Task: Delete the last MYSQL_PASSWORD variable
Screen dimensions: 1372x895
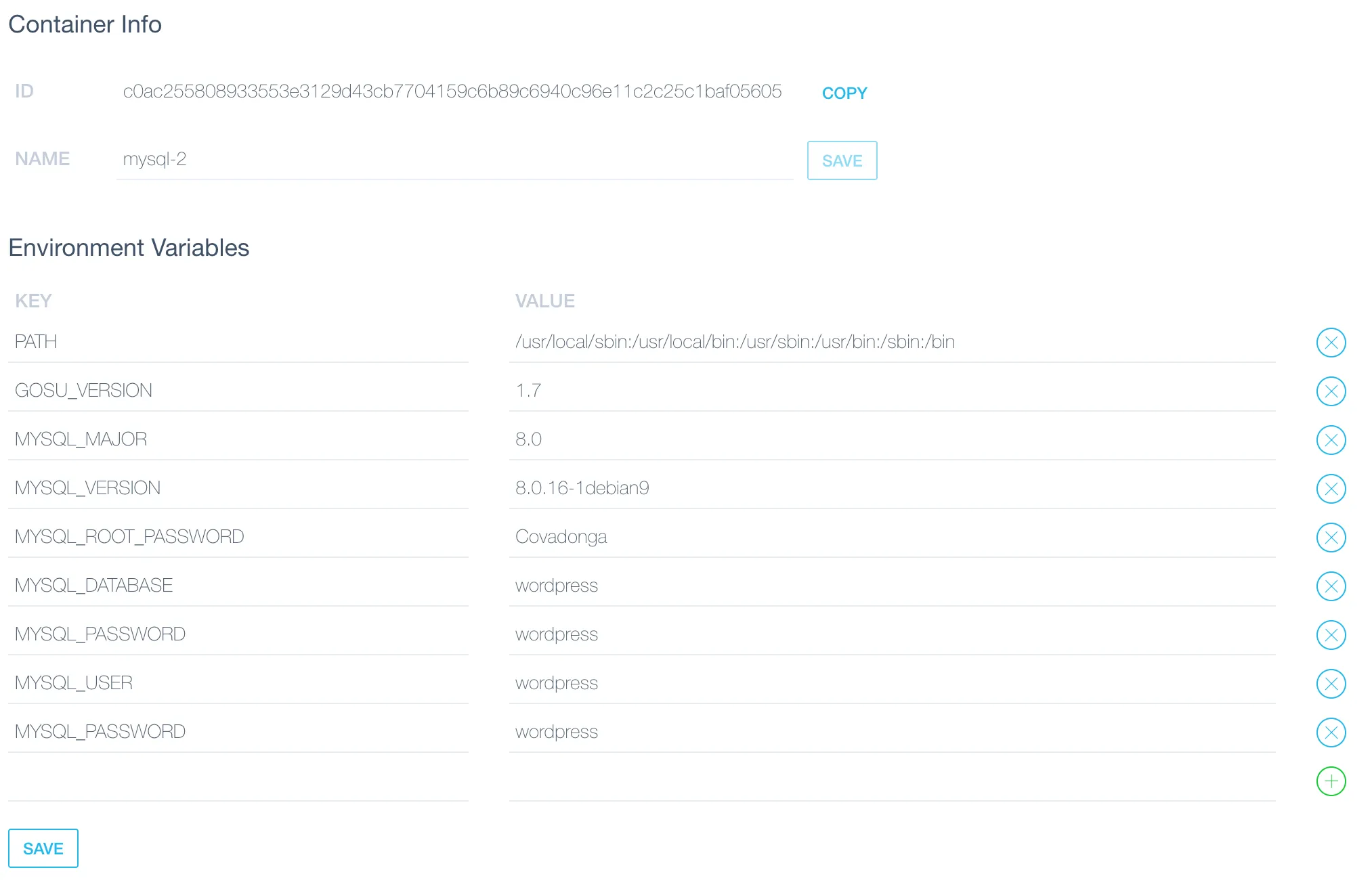Action: coord(1330,733)
